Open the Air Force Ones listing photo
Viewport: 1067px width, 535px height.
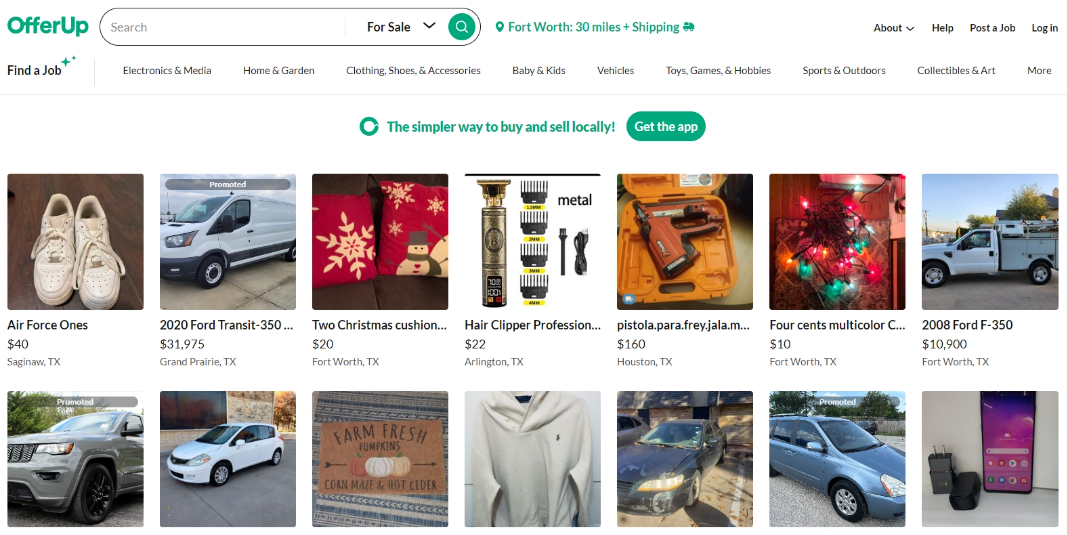click(75, 242)
